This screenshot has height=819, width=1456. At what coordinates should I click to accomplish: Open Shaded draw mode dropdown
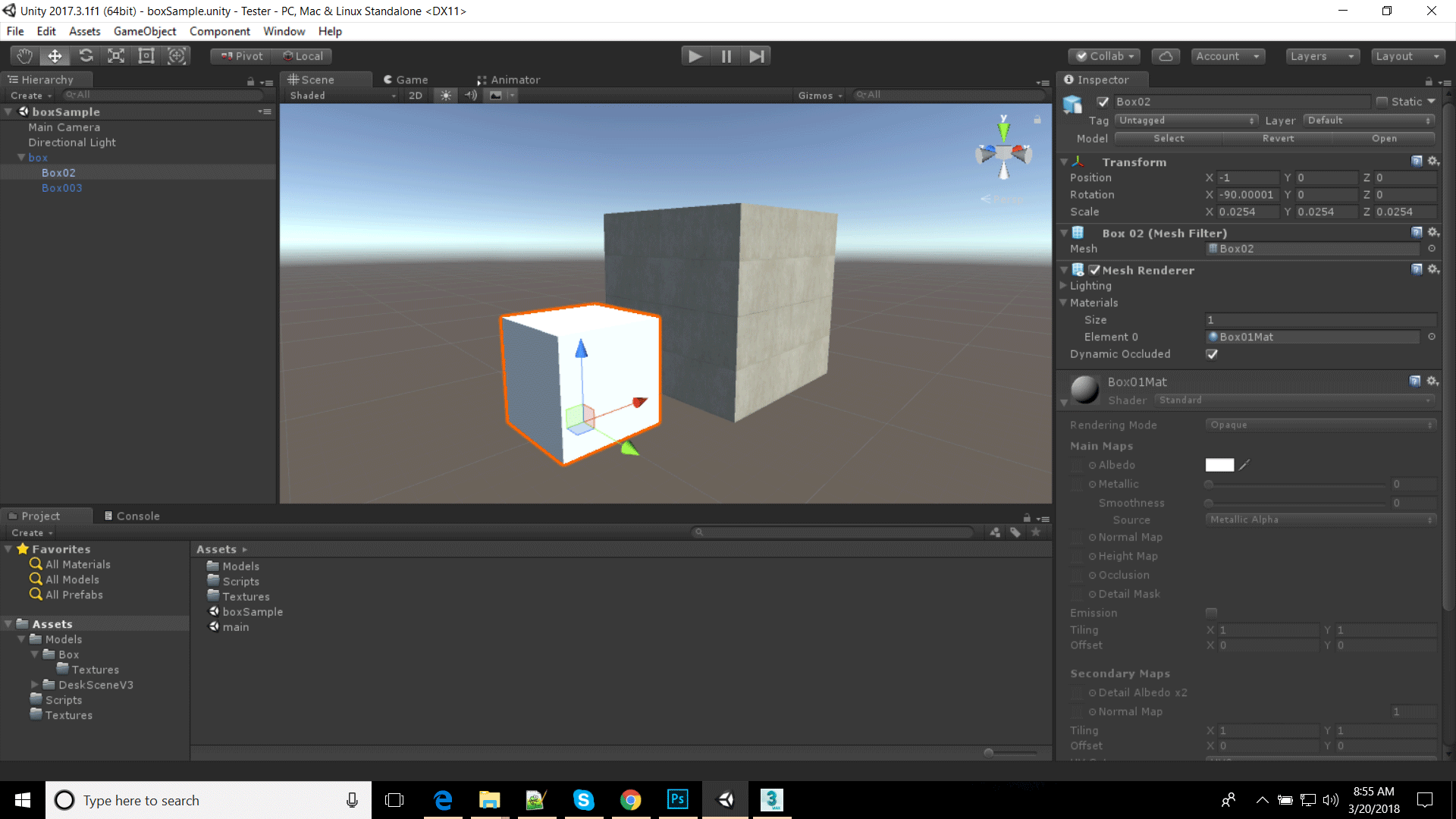pos(342,96)
